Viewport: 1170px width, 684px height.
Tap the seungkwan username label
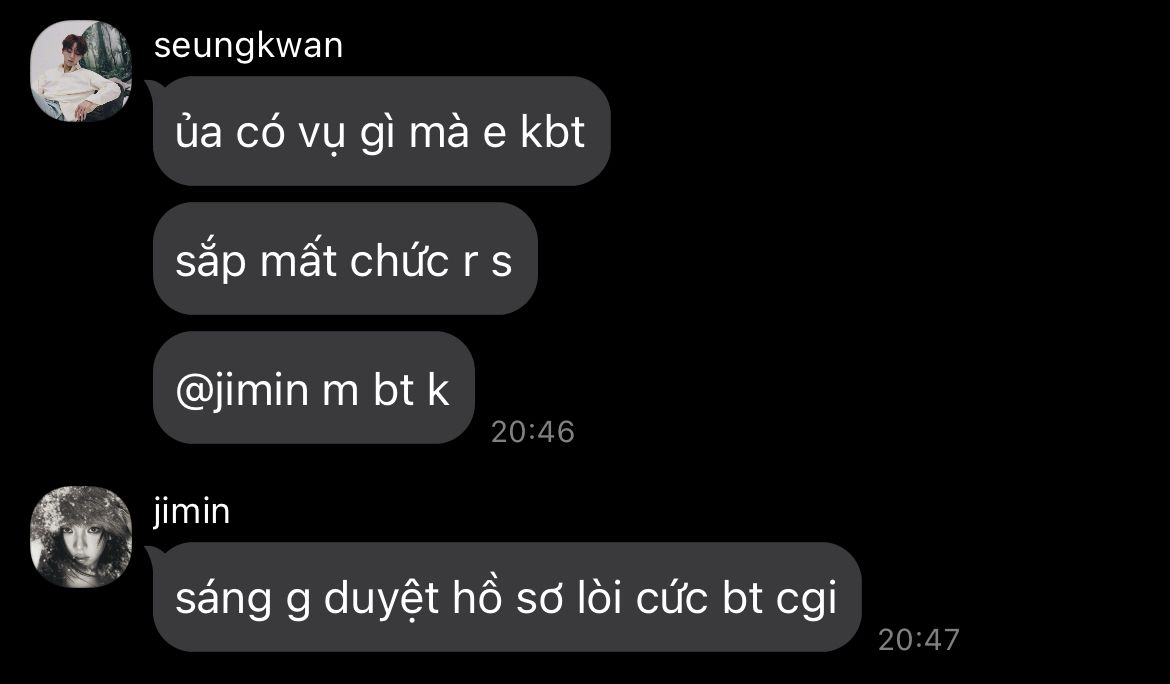pyautogui.click(x=248, y=46)
